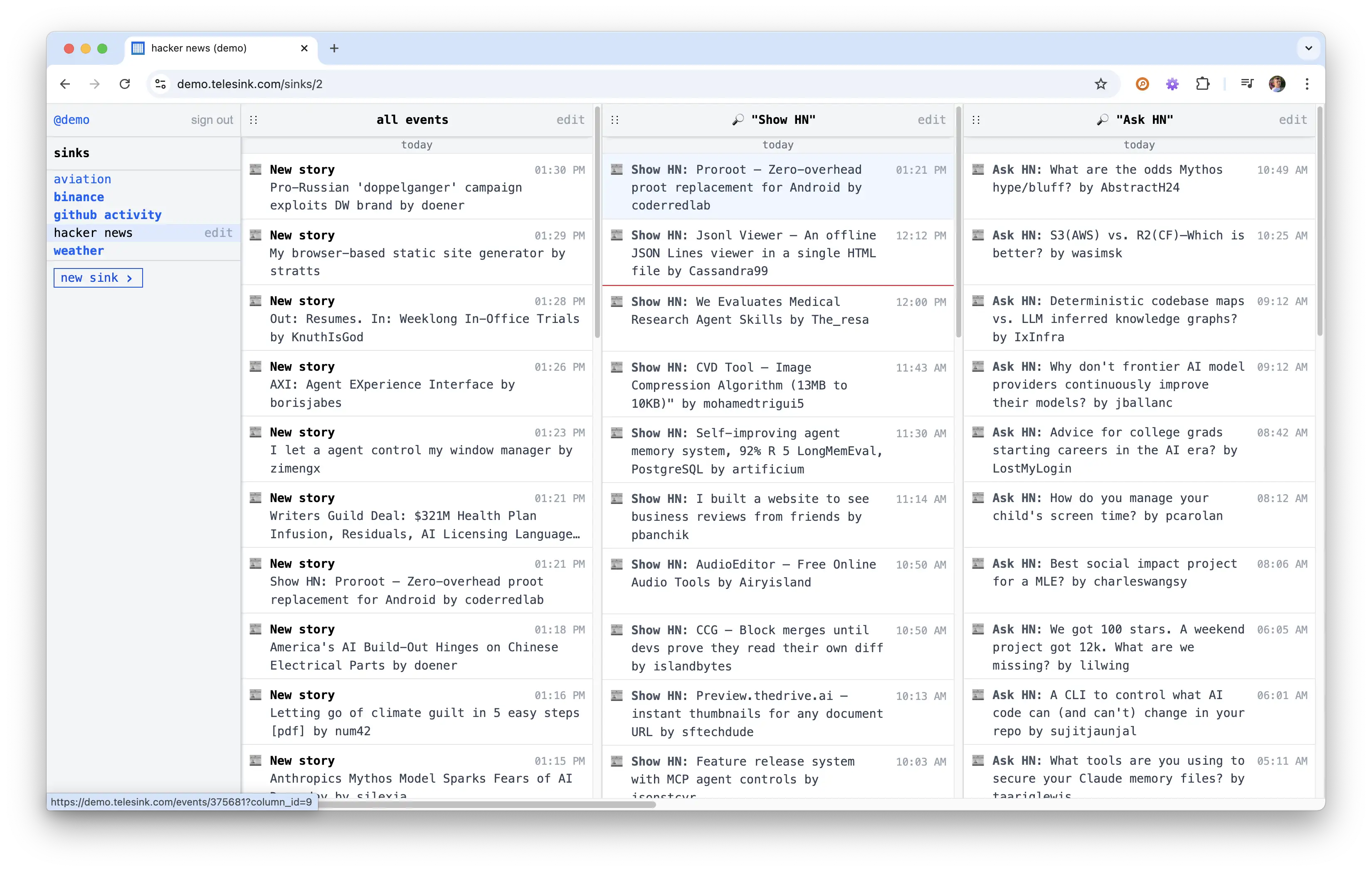Click the profile avatar in the toolbar

click(1278, 84)
